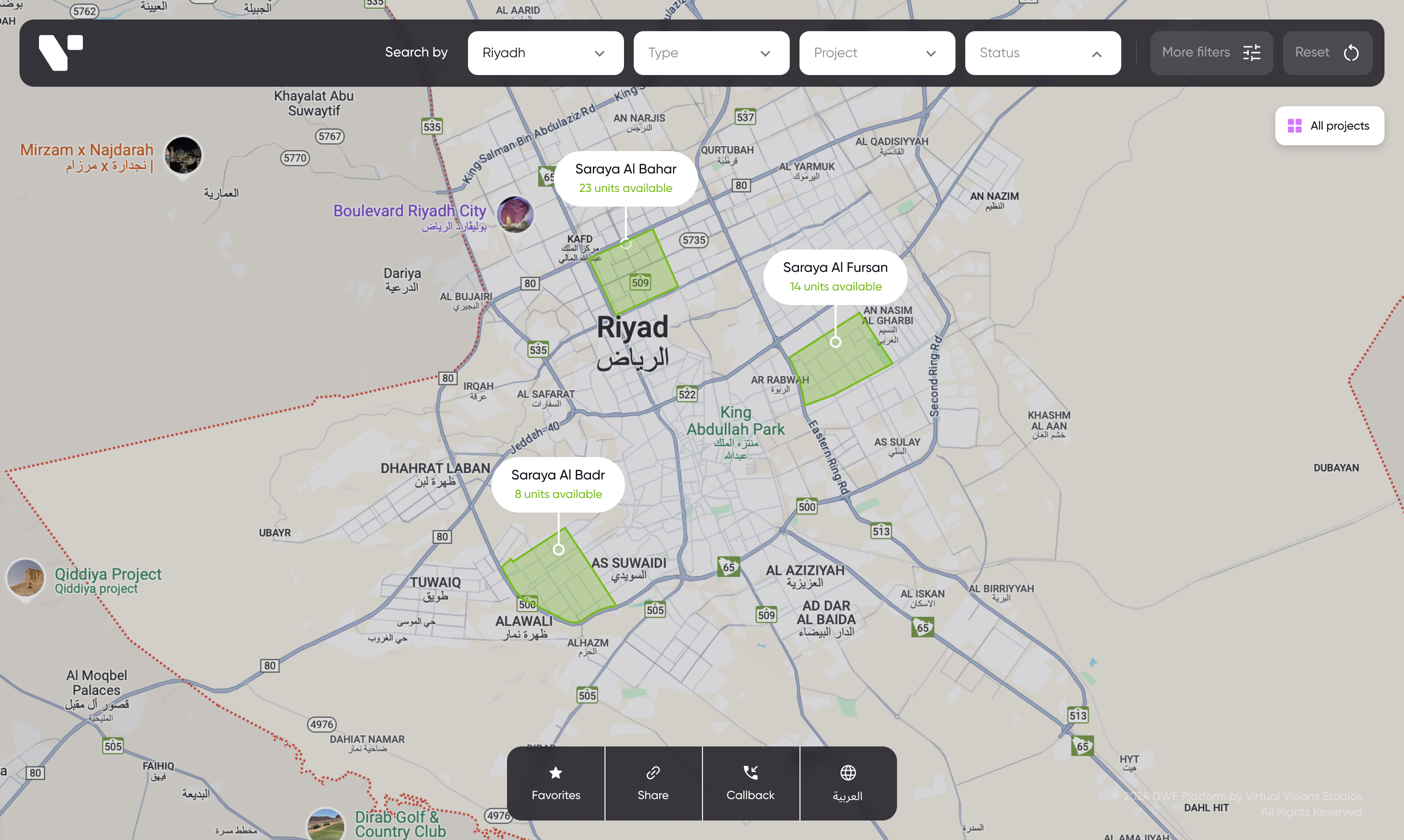The width and height of the screenshot is (1404, 840).
Task: Click Boulevard Riyadh City photo marker
Action: click(x=515, y=214)
